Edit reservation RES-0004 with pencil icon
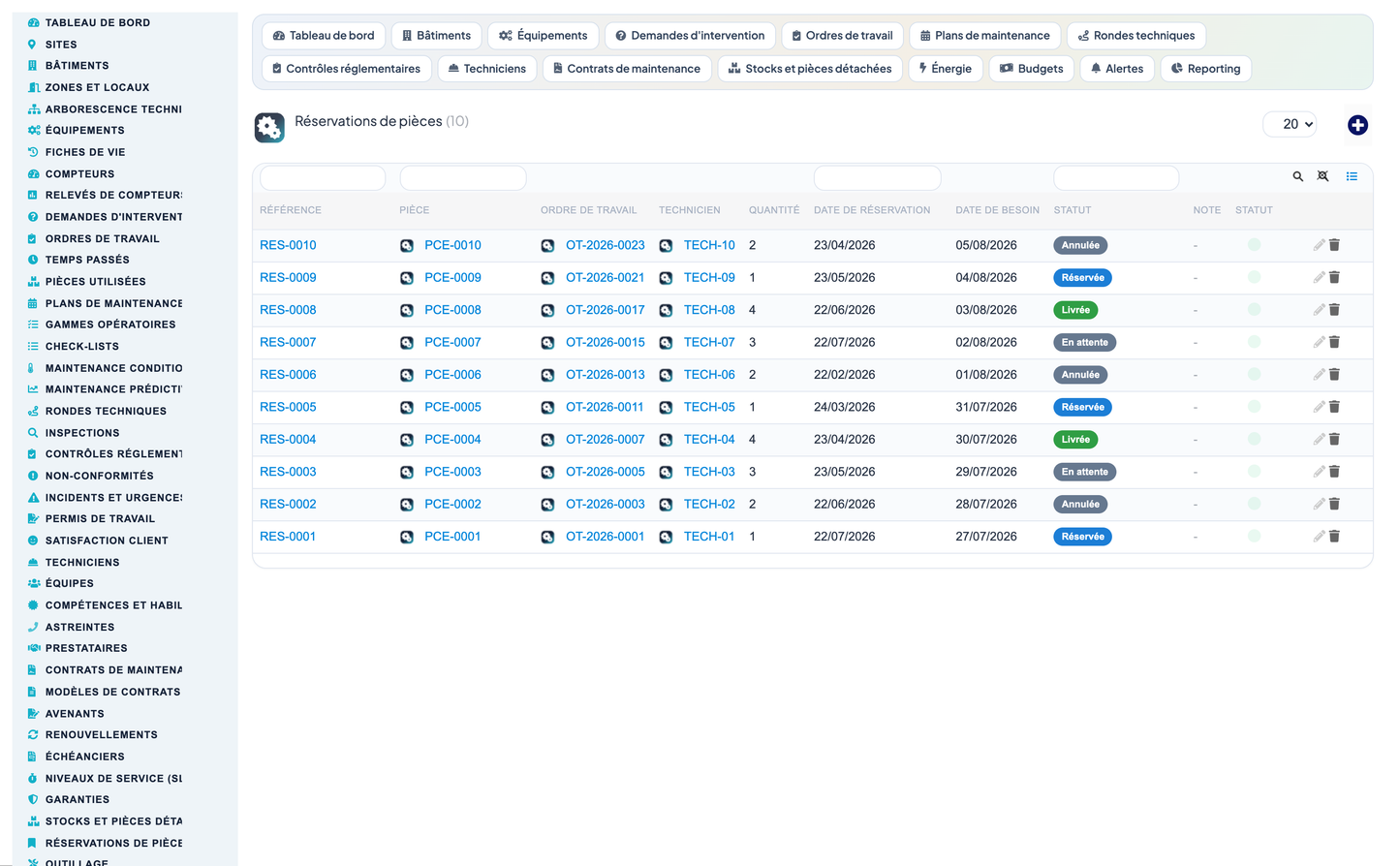Screen dimensions: 1400x866 coord(1319,440)
